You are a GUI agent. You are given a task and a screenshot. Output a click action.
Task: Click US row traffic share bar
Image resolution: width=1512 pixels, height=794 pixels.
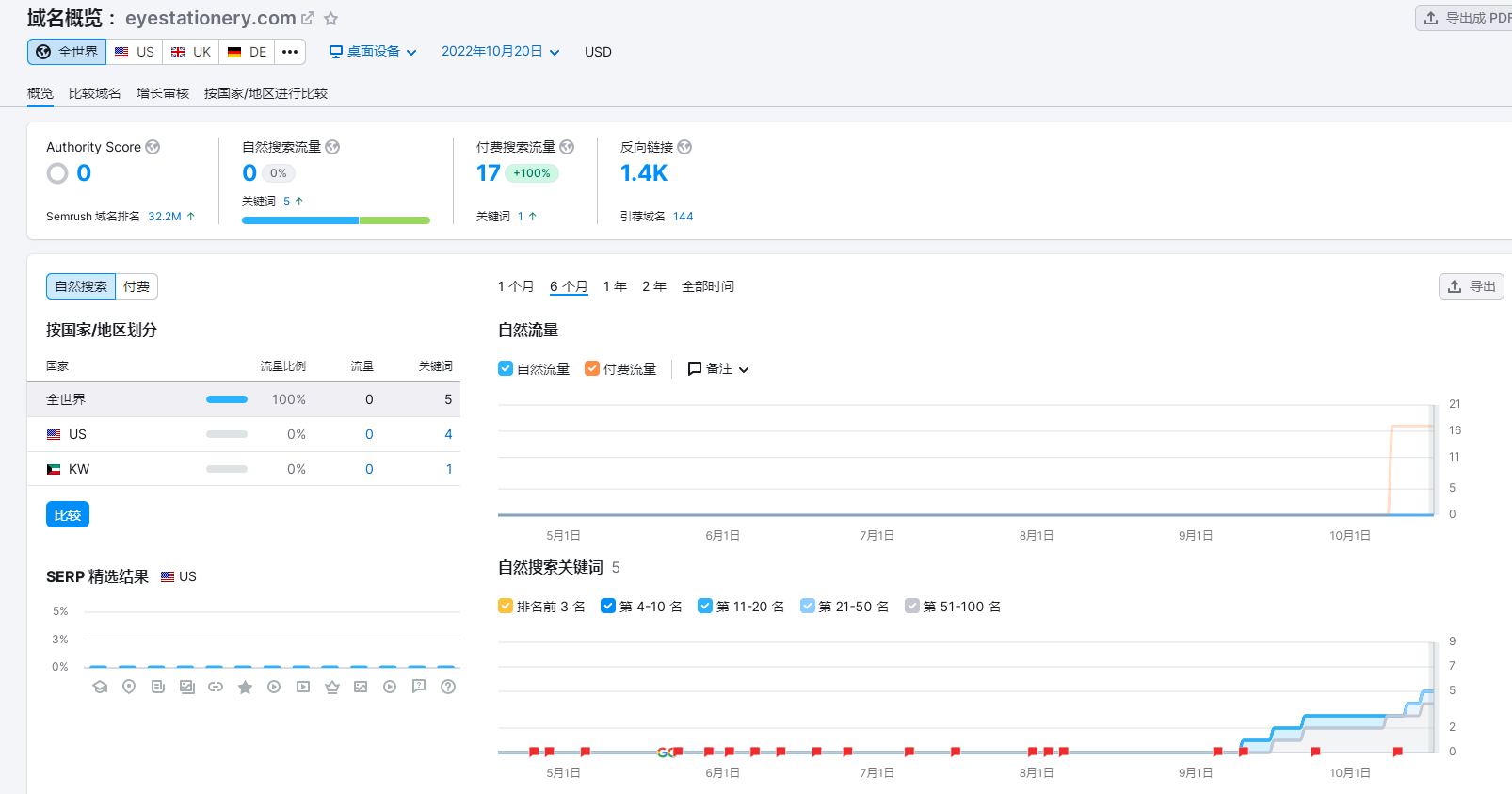click(x=227, y=434)
